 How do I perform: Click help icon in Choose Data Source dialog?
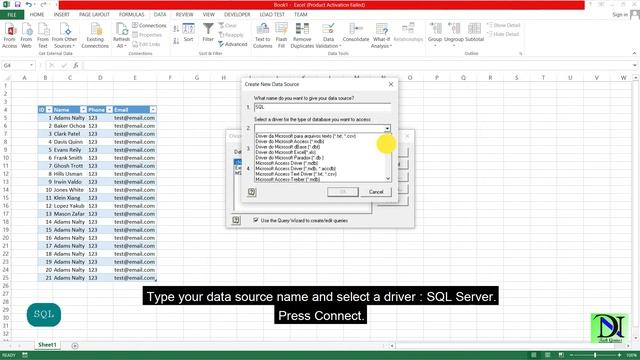[236, 220]
